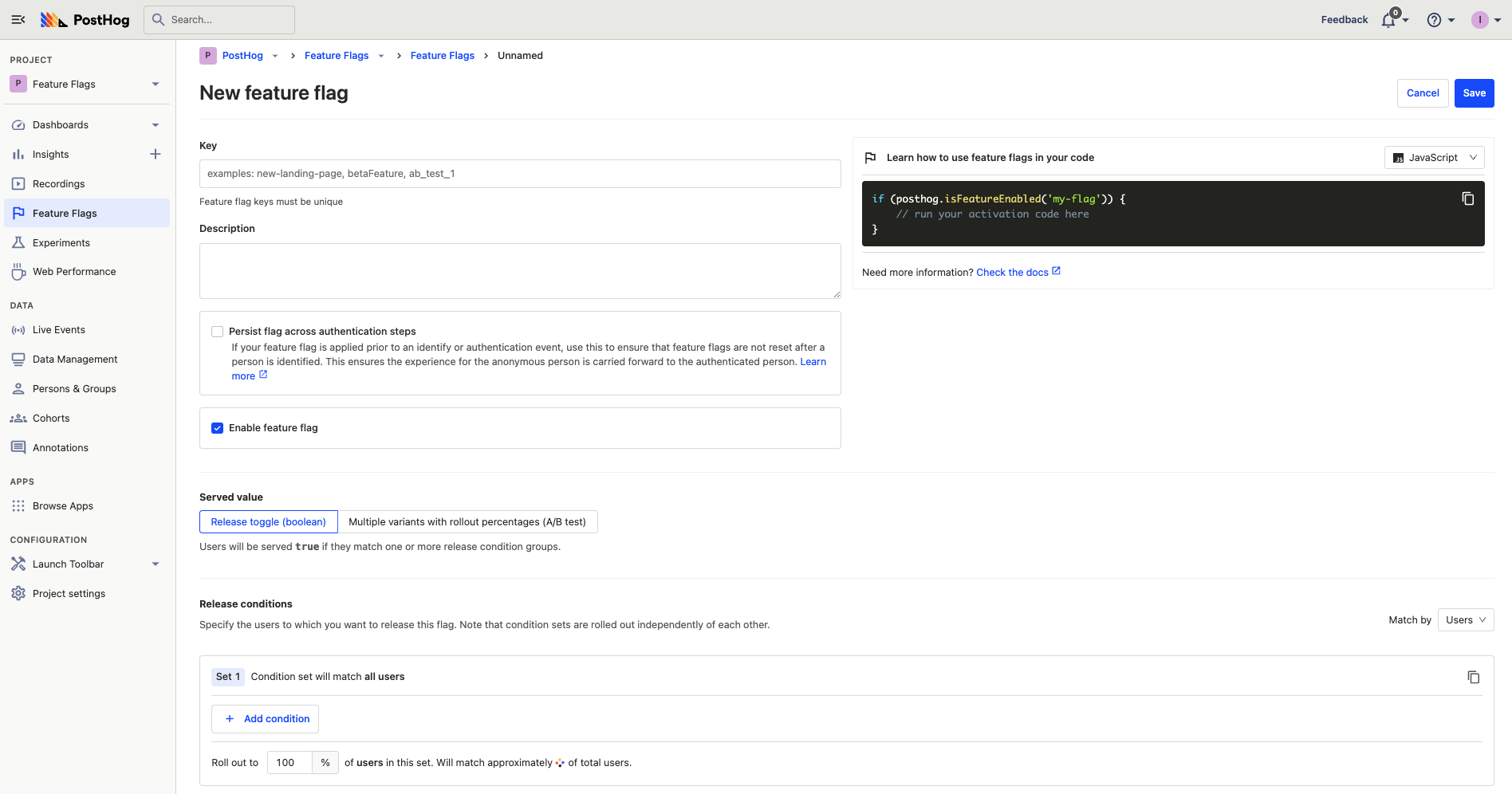Open the JavaScript language dropdown

tap(1434, 158)
